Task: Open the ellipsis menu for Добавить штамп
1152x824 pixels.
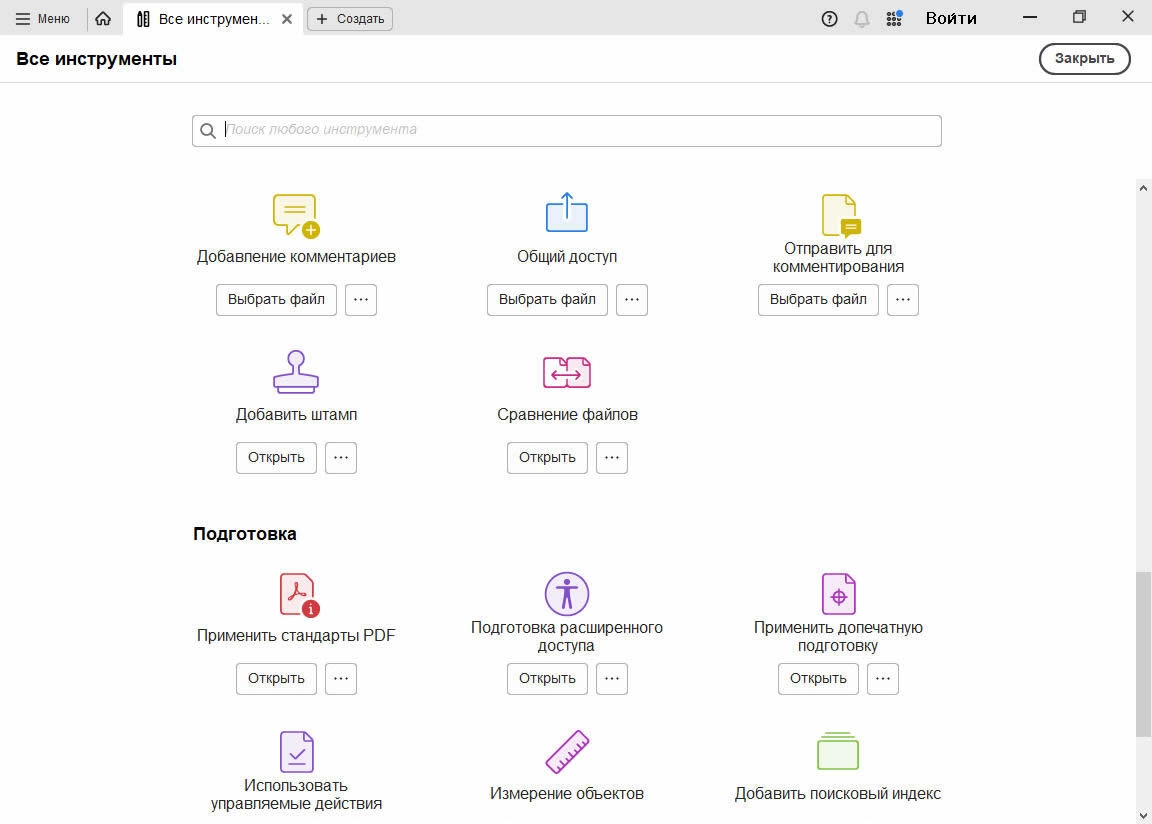Action: click(341, 458)
